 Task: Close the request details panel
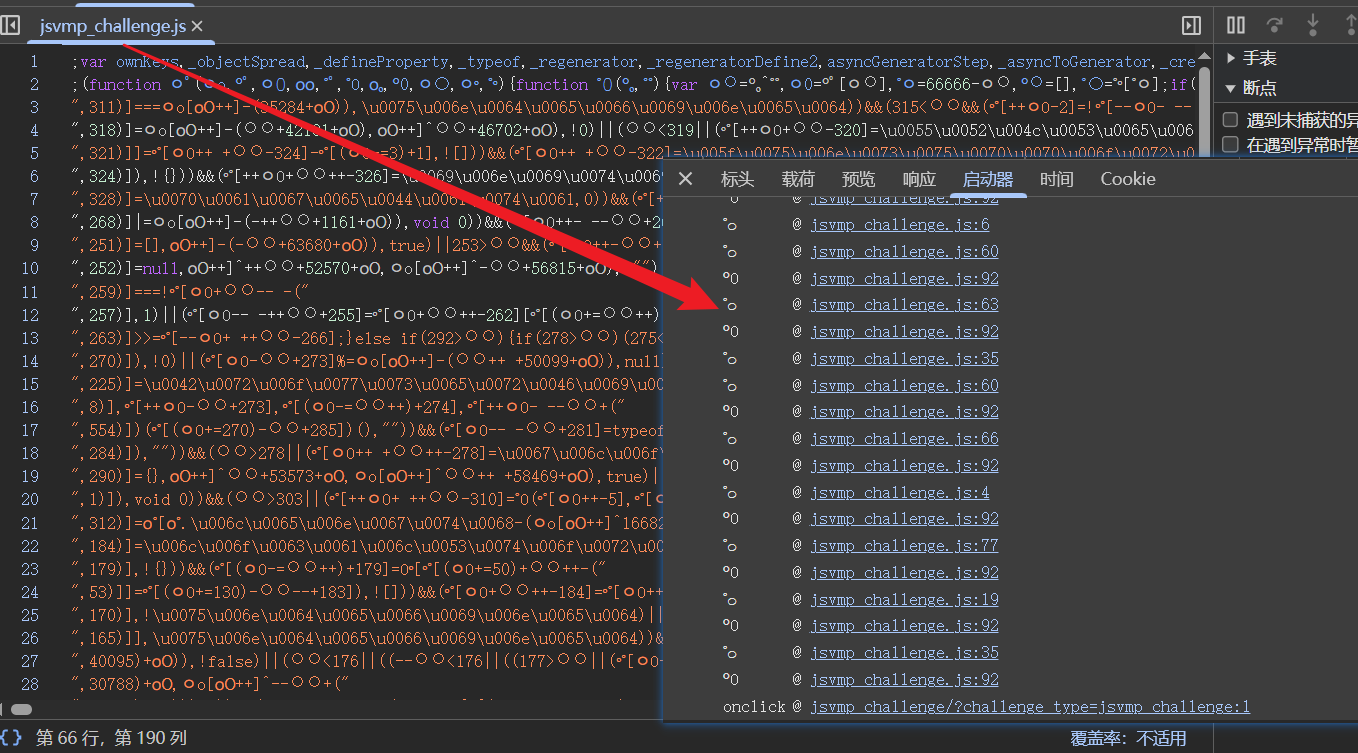[685, 179]
